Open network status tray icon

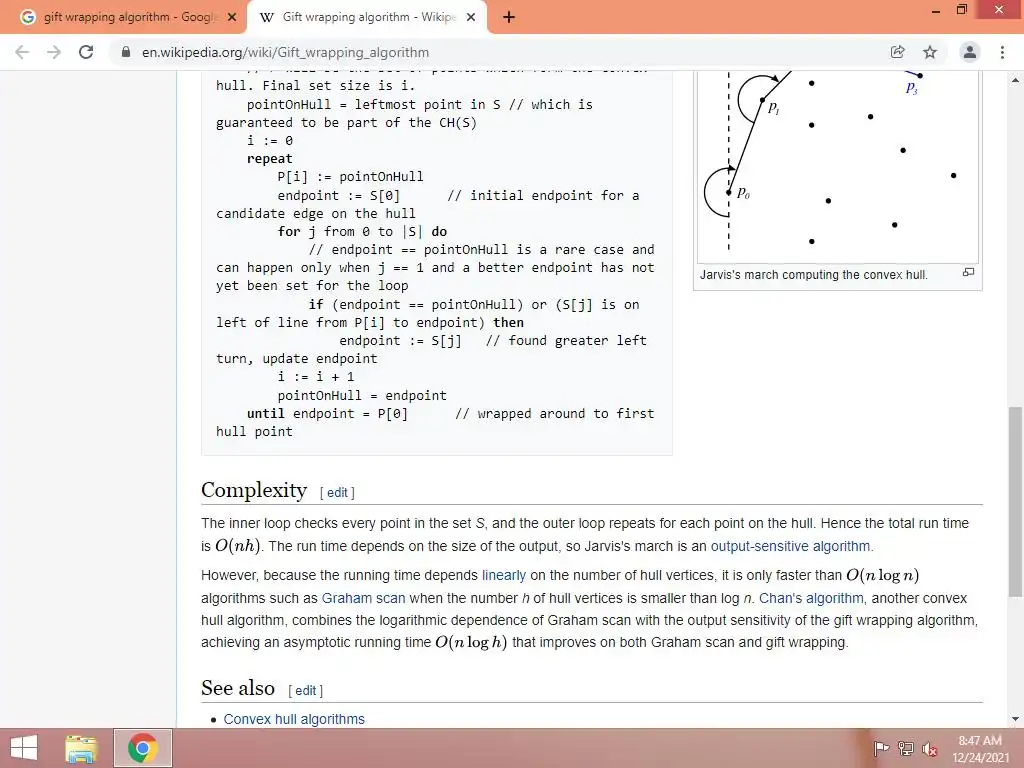905,748
